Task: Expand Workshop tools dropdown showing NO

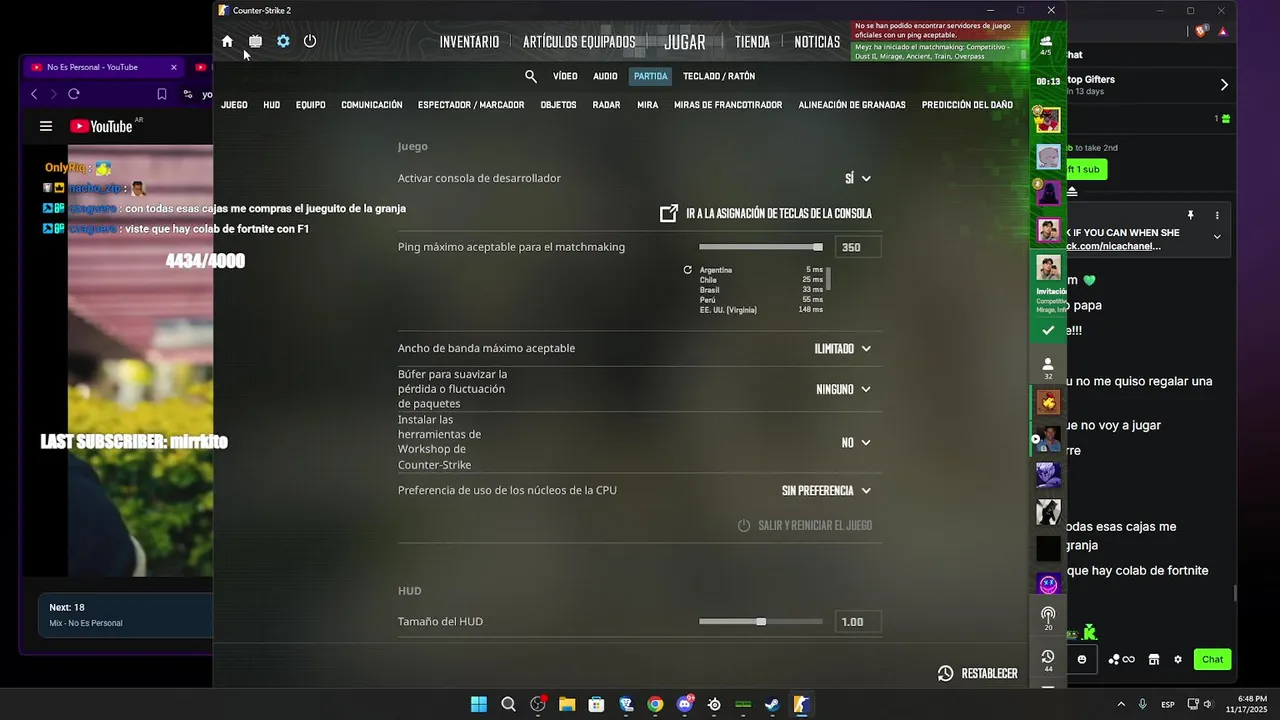Action: pyautogui.click(x=856, y=443)
